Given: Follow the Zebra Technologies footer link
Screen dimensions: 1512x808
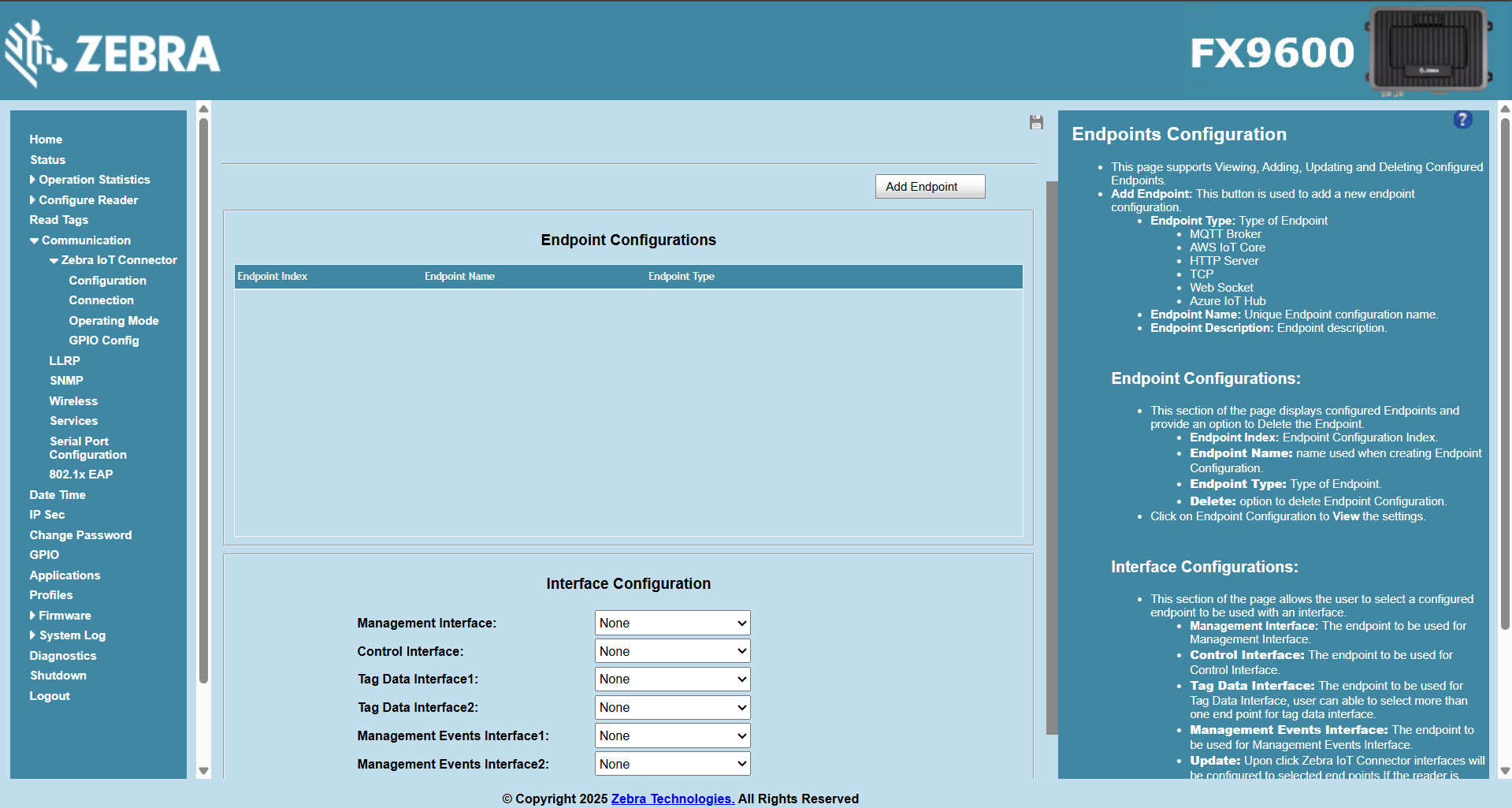Looking at the screenshot, I should click(673, 799).
